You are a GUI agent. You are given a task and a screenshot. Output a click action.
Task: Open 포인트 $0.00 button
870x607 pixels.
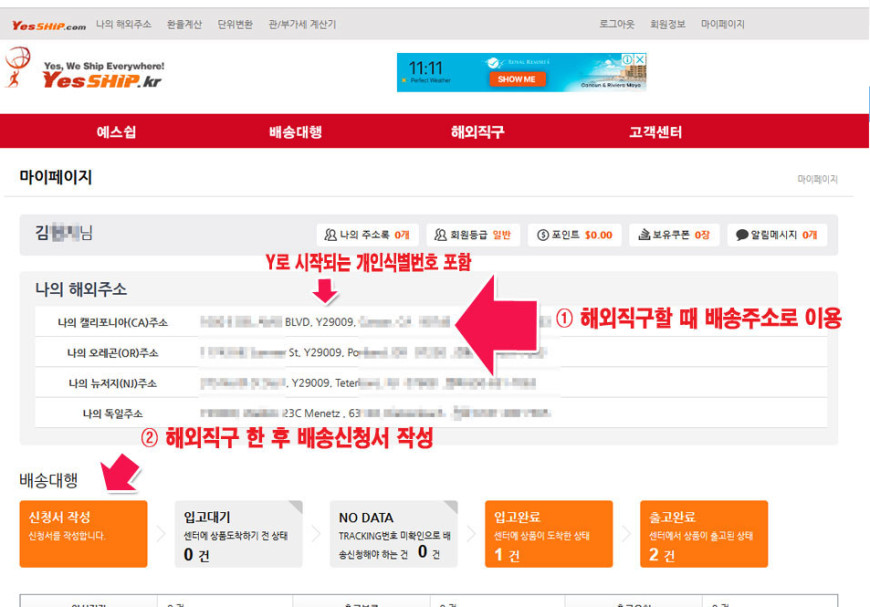pos(574,235)
